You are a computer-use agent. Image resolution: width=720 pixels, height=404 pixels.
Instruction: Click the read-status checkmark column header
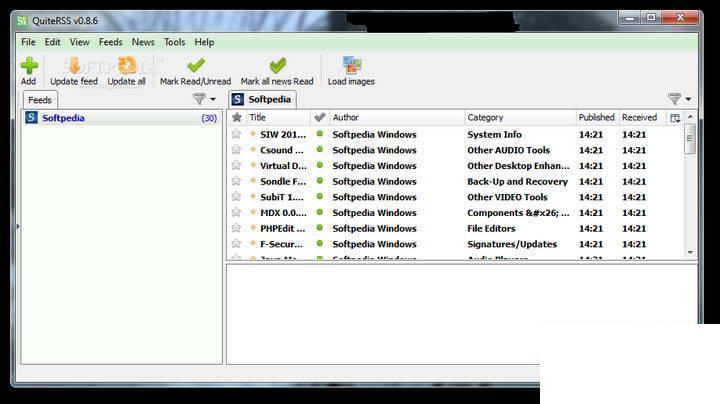tap(320, 118)
